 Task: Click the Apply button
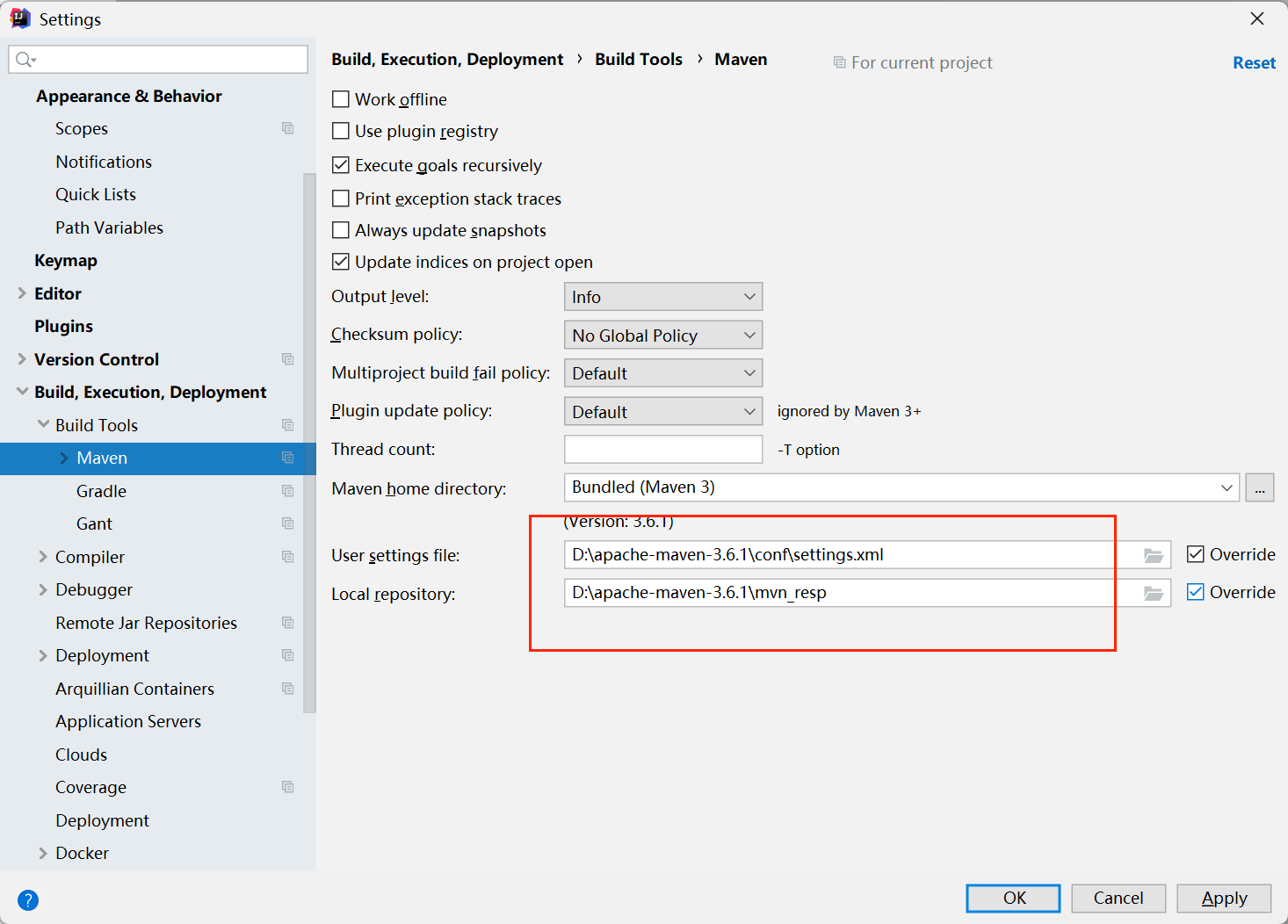(x=1224, y=899)
